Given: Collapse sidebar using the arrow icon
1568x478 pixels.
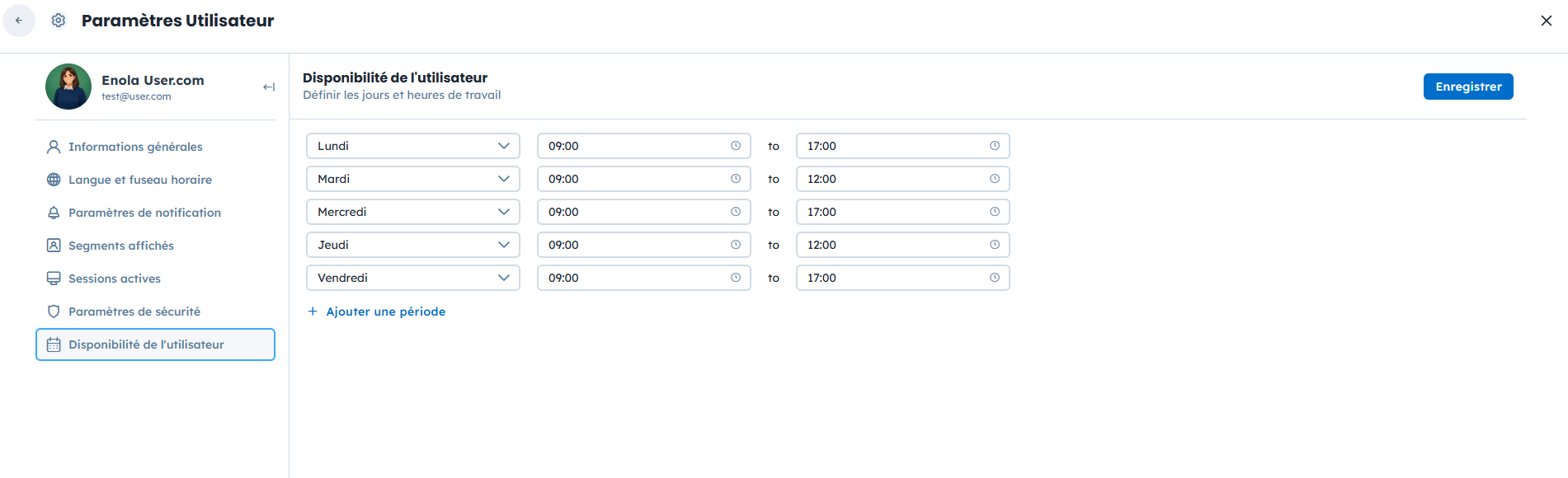Looking at the screenshot, I should tap(268, 87).
